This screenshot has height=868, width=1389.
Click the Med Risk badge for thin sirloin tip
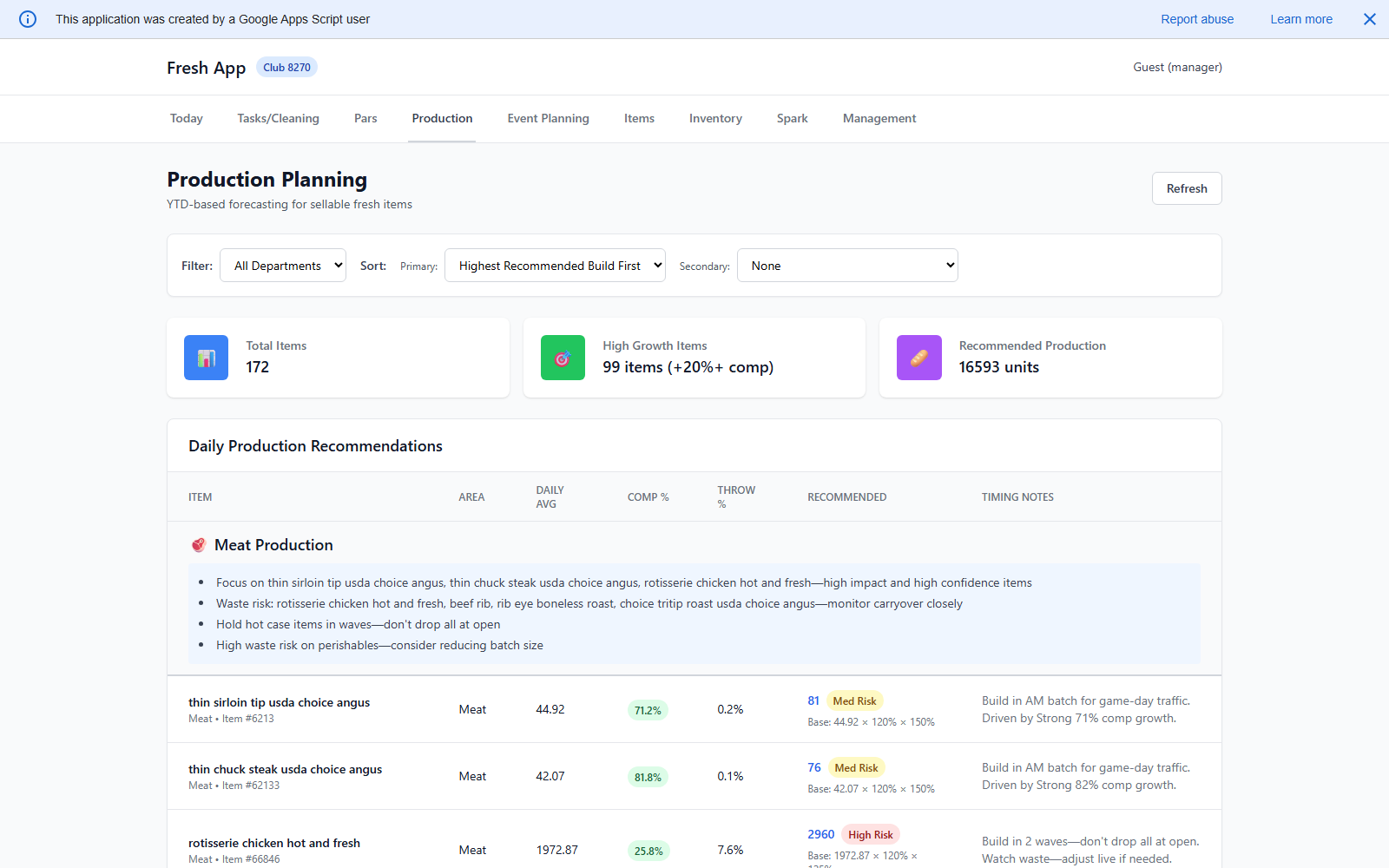[854, 700]
